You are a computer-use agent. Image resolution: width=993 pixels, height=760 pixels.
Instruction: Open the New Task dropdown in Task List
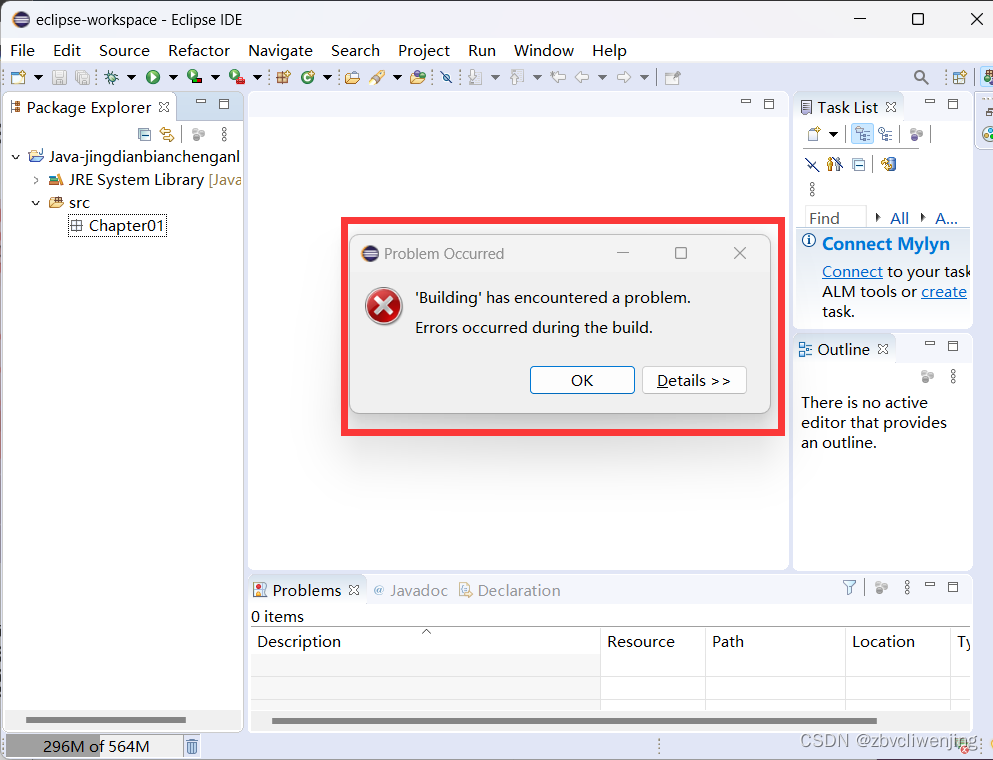click(x=832, y=133)
